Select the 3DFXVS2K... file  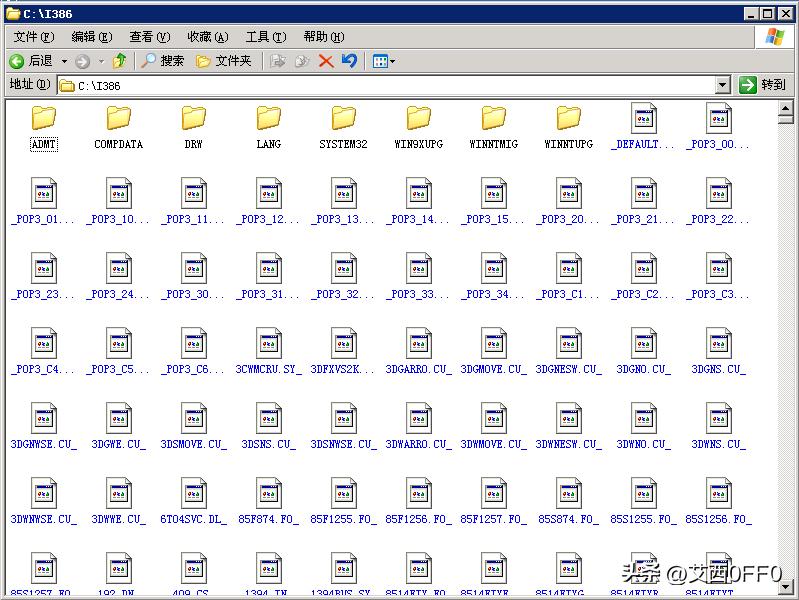tap(343, 352)
